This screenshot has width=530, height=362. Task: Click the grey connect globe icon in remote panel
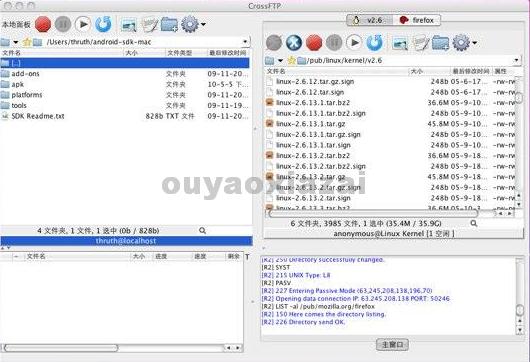coord(274,43)
